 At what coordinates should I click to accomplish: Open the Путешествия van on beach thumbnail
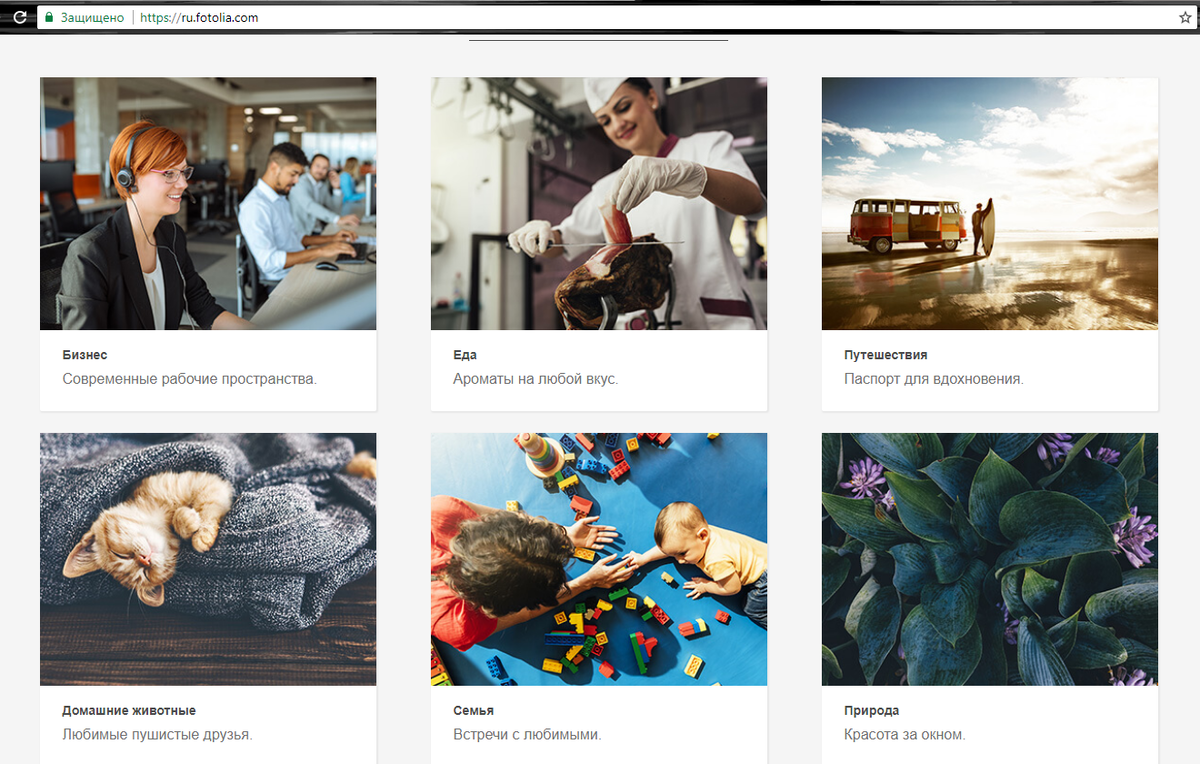pyautogui.click(x=990, y=204)
